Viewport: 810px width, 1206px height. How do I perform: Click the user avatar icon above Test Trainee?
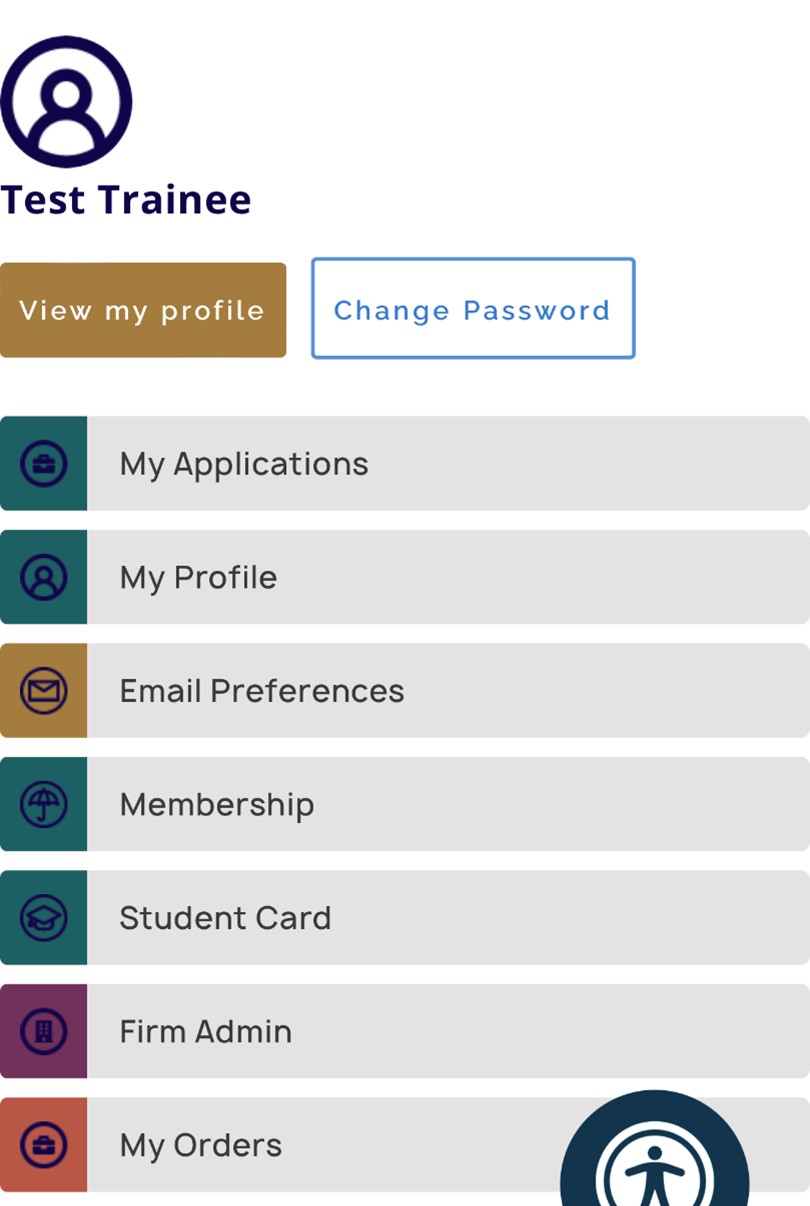point(66,101)
